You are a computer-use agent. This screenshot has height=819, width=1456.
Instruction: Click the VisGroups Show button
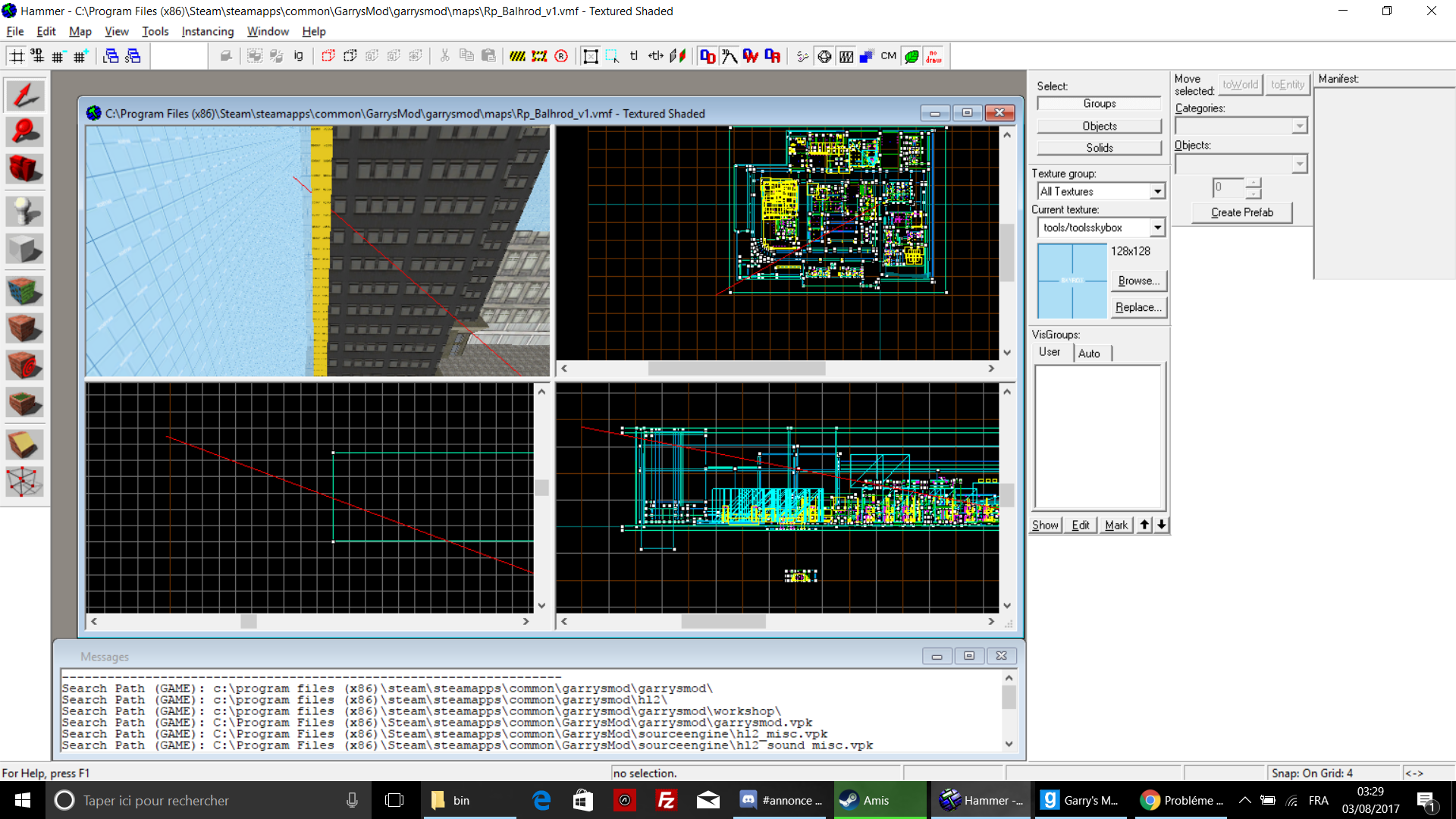1045,525
